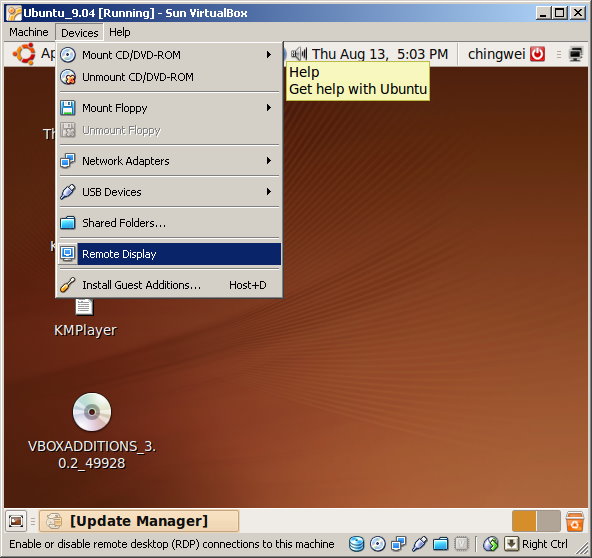
Task: Expand Network Adapters submenu arrow
Action: (268, 161)
